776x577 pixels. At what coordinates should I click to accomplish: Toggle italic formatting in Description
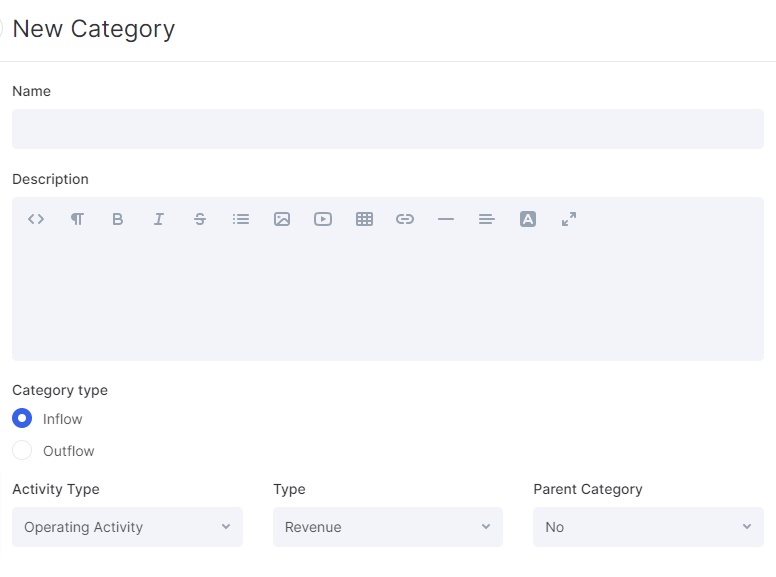tap(159, 219)
